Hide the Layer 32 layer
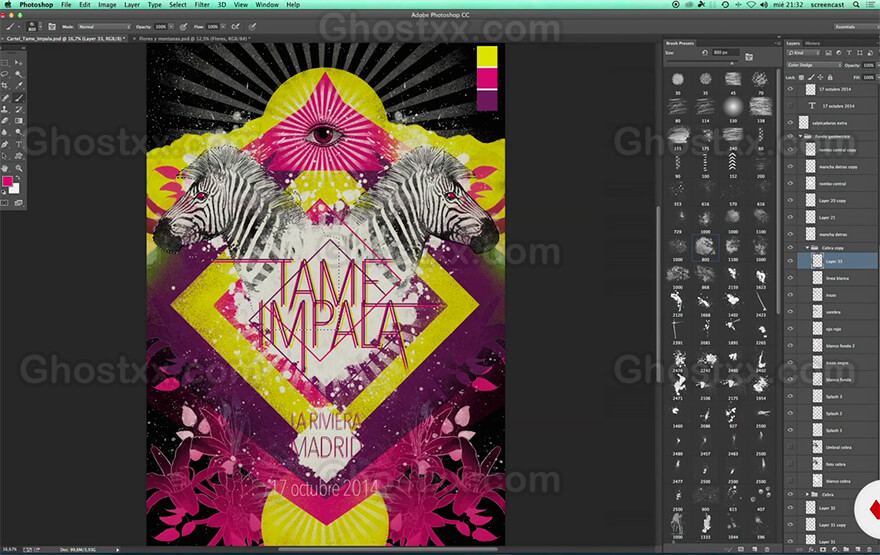880x555 pixels. 790,508
